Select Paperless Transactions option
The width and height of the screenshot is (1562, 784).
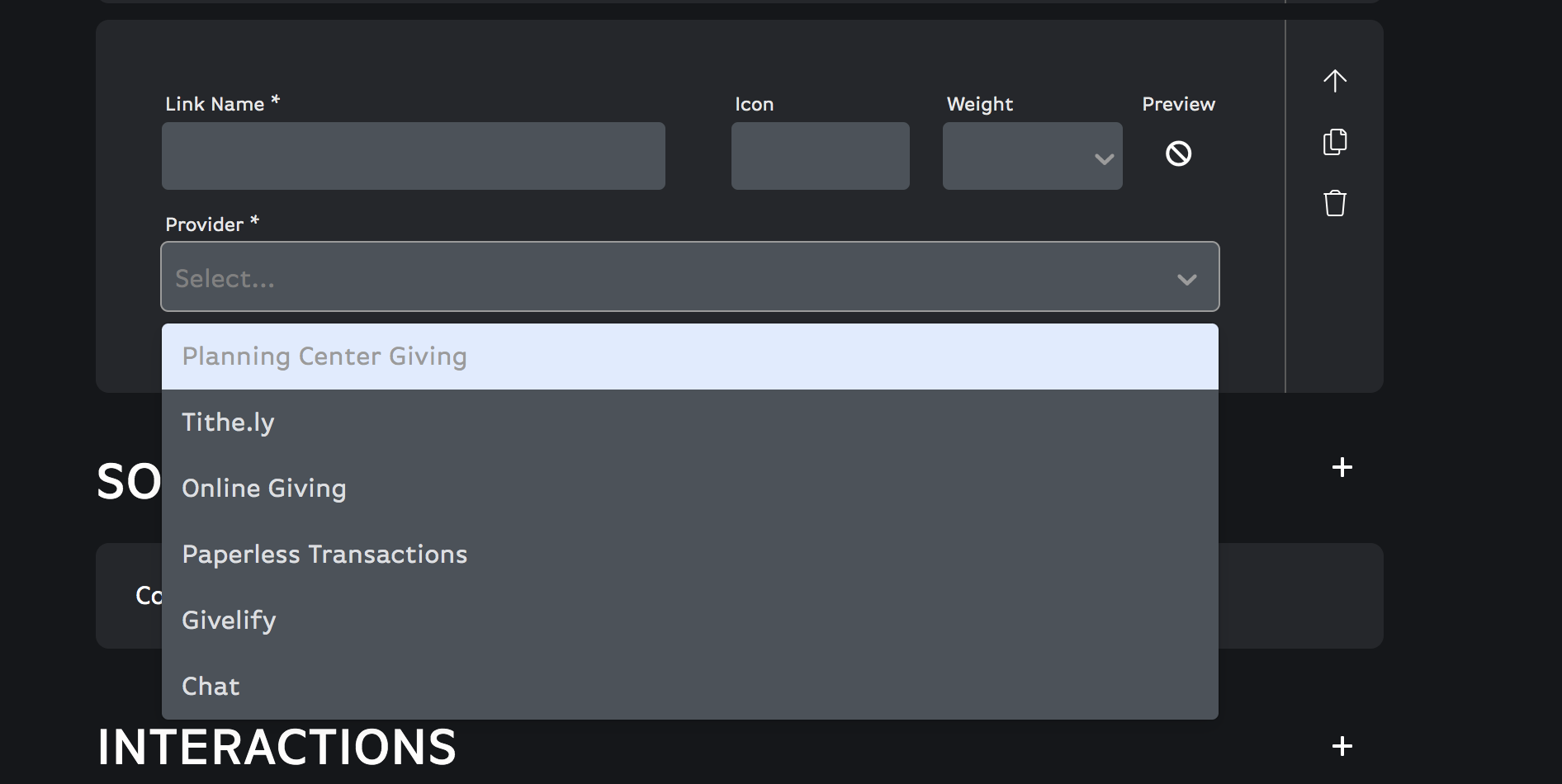(x=690, y=555)
